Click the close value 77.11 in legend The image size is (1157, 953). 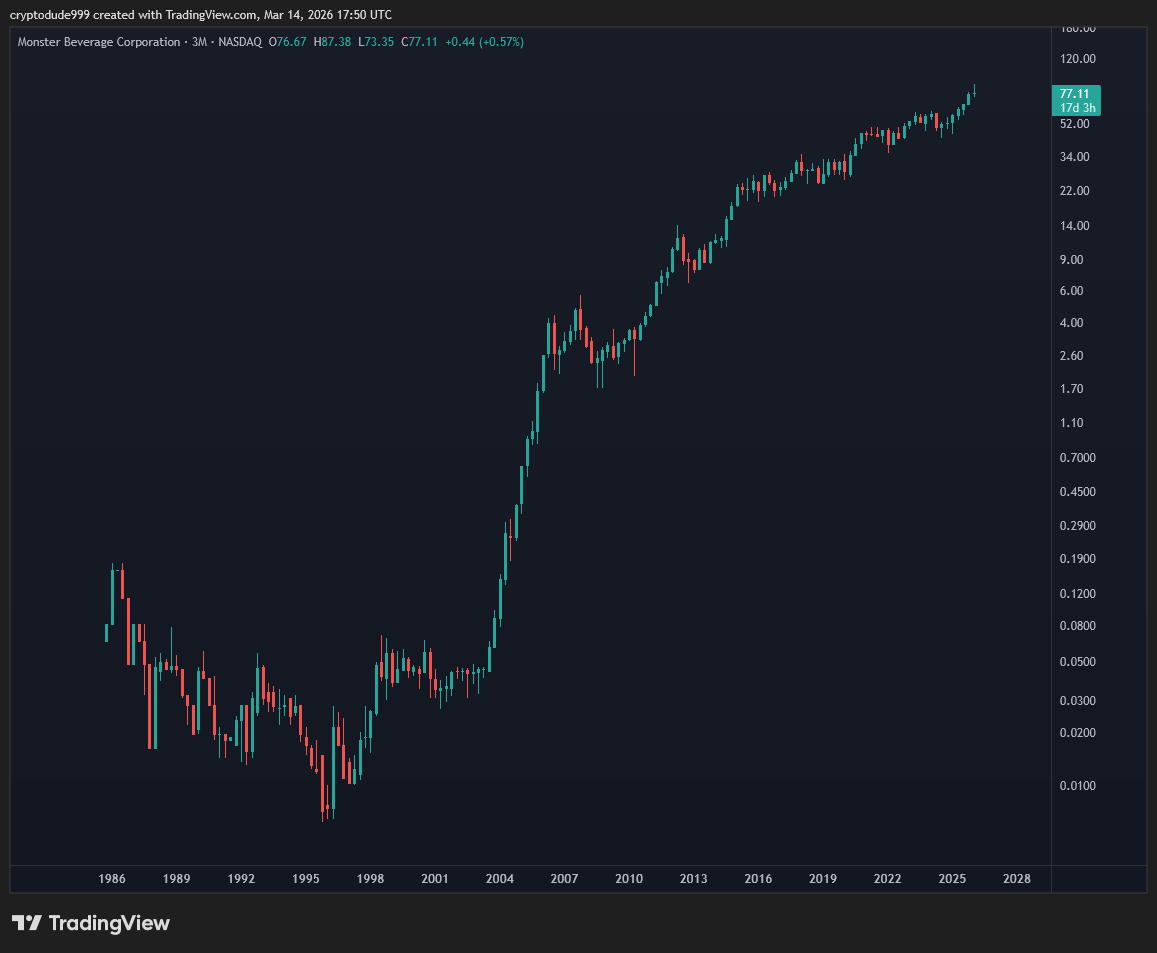[423, 42]
